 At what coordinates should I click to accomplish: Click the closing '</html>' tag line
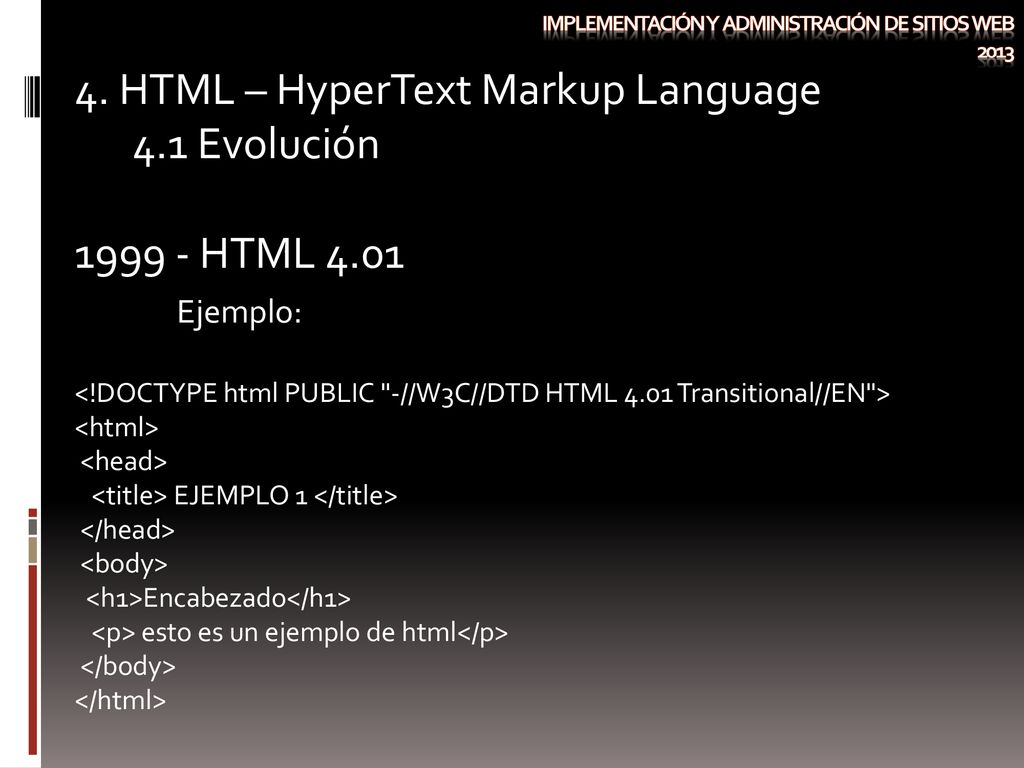click(121, 701)
